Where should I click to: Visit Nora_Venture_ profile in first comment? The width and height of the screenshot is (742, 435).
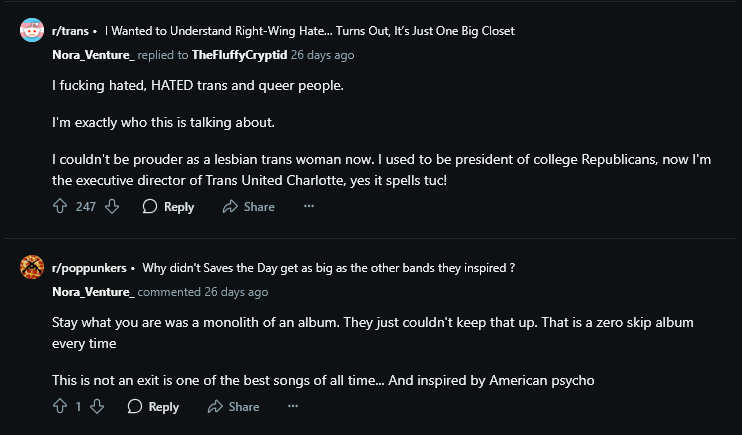pos(93,55)
